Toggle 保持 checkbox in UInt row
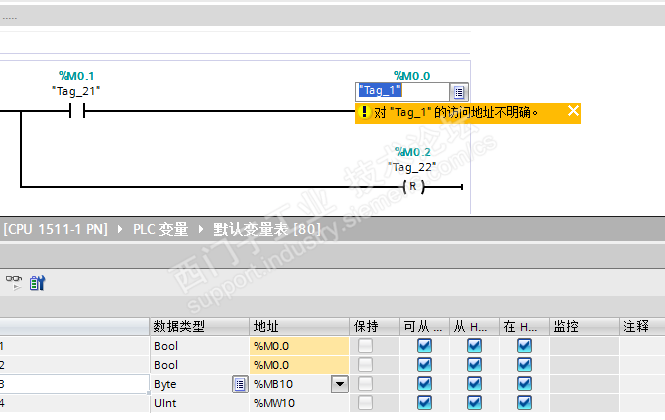Screen dimensions: 665x420 (365, 403)
